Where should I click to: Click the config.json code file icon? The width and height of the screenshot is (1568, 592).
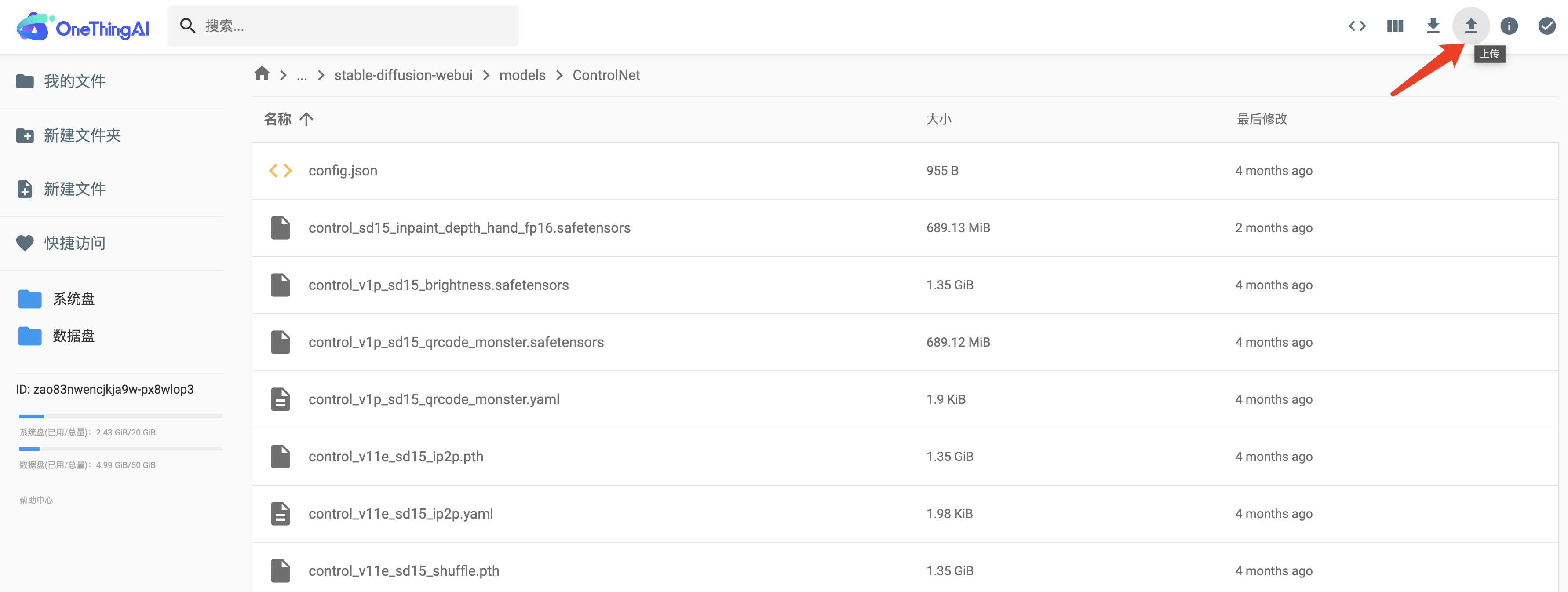point(280,171)
